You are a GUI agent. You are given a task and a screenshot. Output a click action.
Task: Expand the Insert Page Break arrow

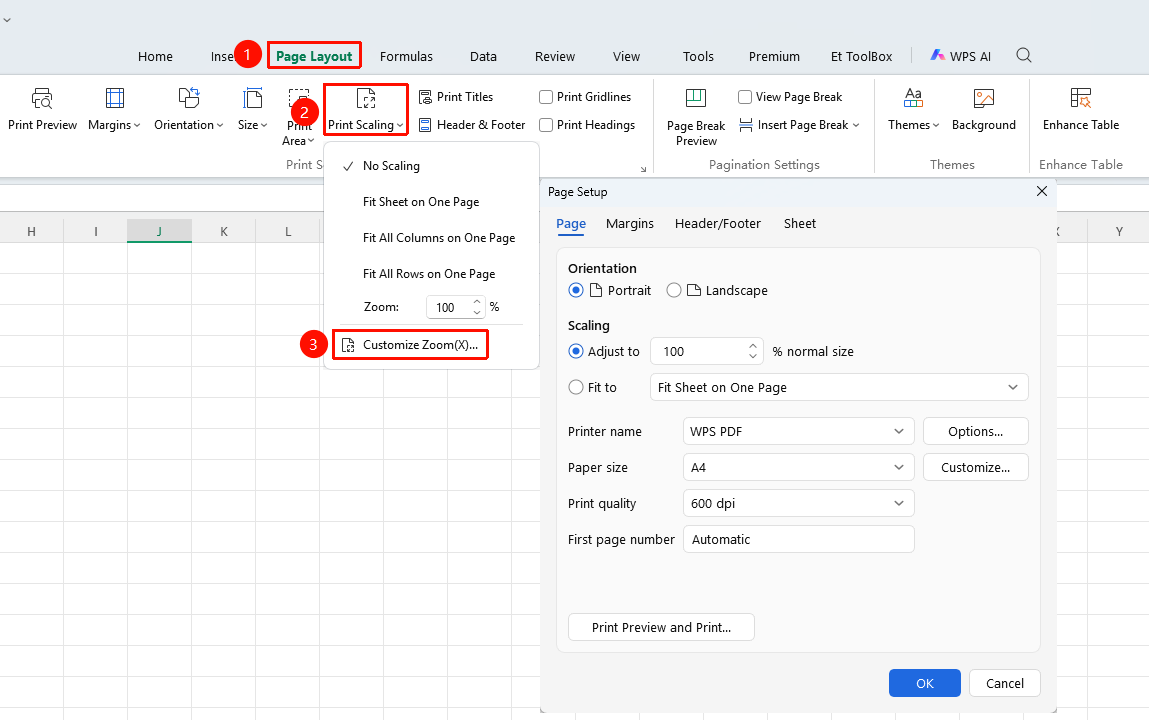[856, 125]
